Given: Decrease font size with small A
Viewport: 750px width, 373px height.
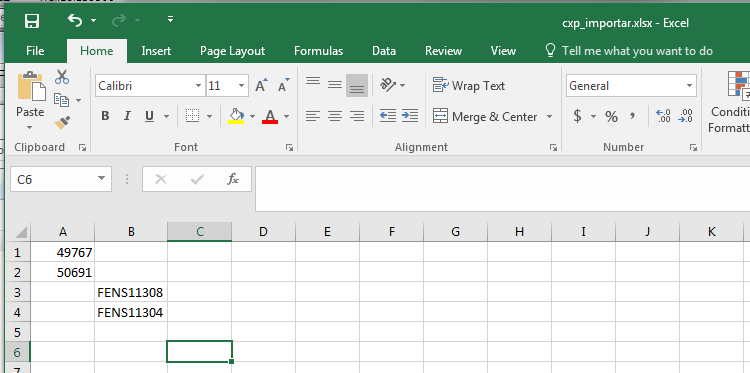Looking at the screenshot, I should pyautogui.click(x=284, y=86).
